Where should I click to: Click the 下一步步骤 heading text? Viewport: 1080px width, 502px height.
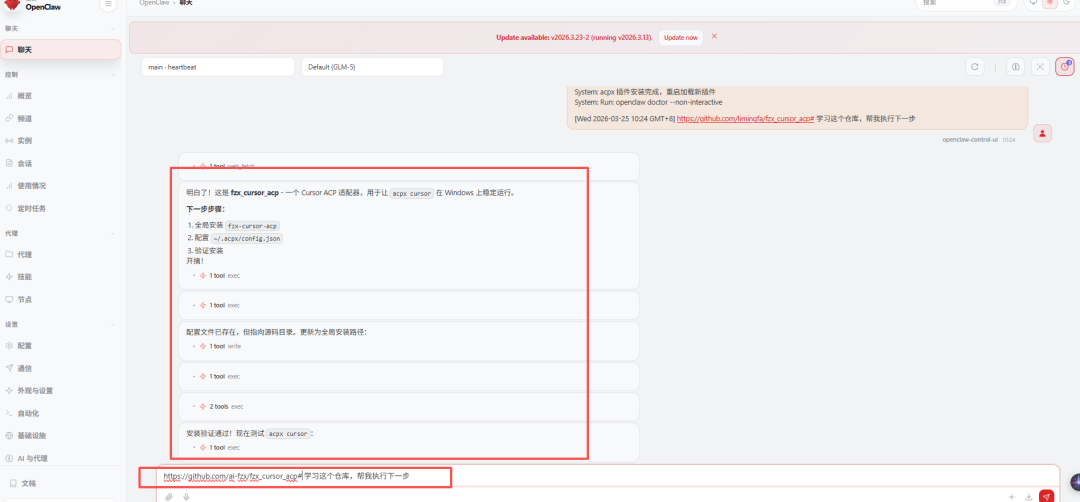pyautogui.click(x=205, y=209)
